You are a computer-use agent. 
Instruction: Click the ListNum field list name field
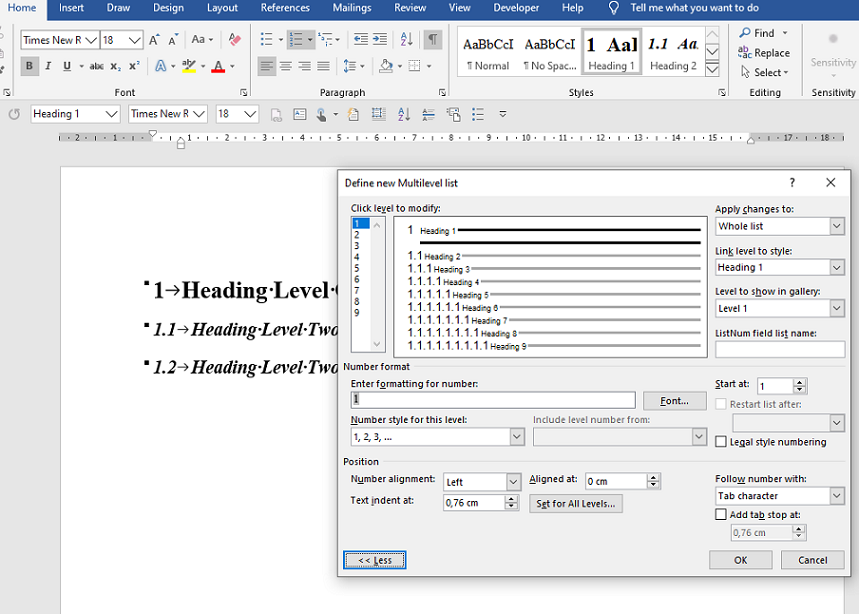pyautogui.click(x=779, y=349)
